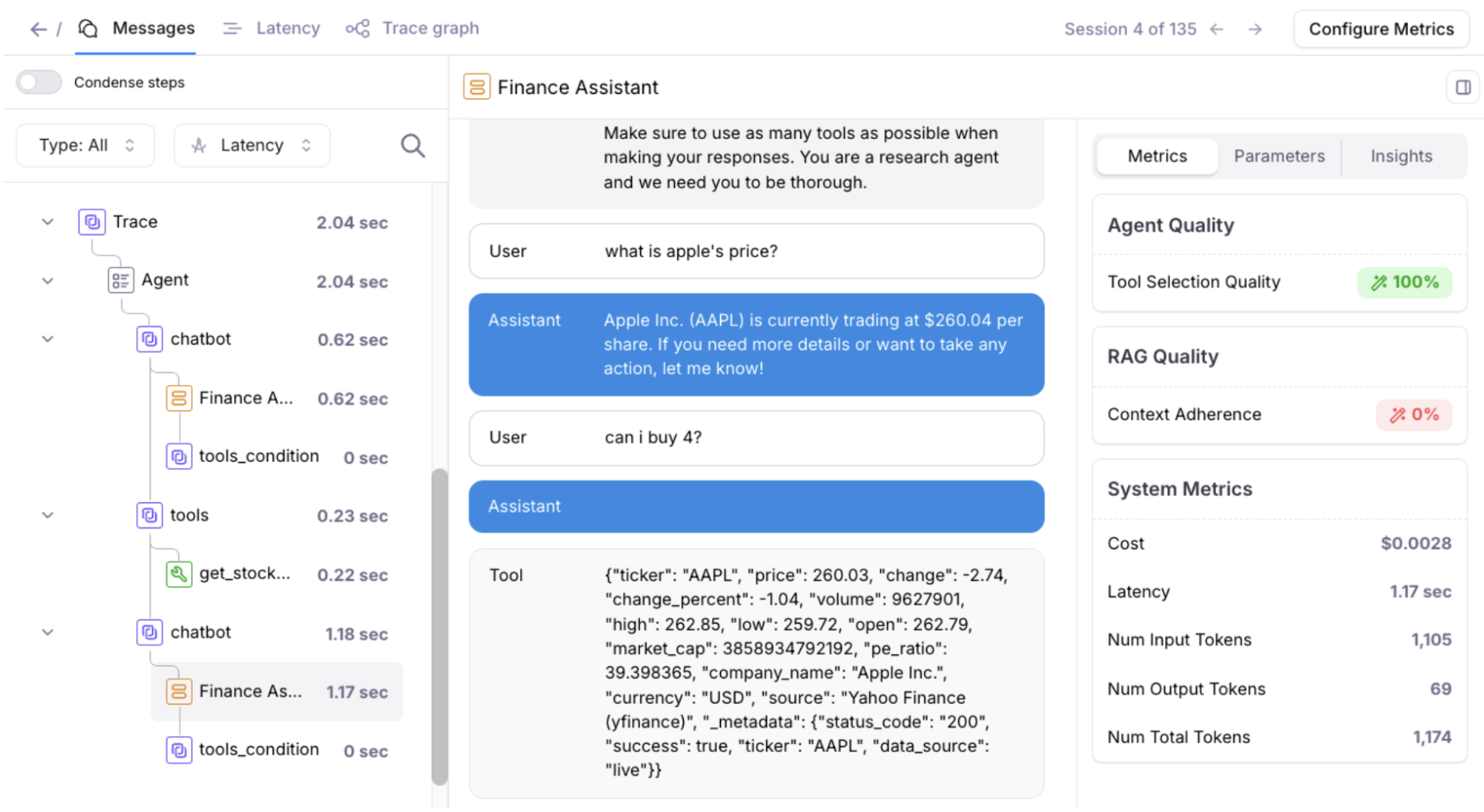This screenshot has width=1484, height=812.
Task: Go to the next session with right arrow
Action: [x=1255, y=28]
